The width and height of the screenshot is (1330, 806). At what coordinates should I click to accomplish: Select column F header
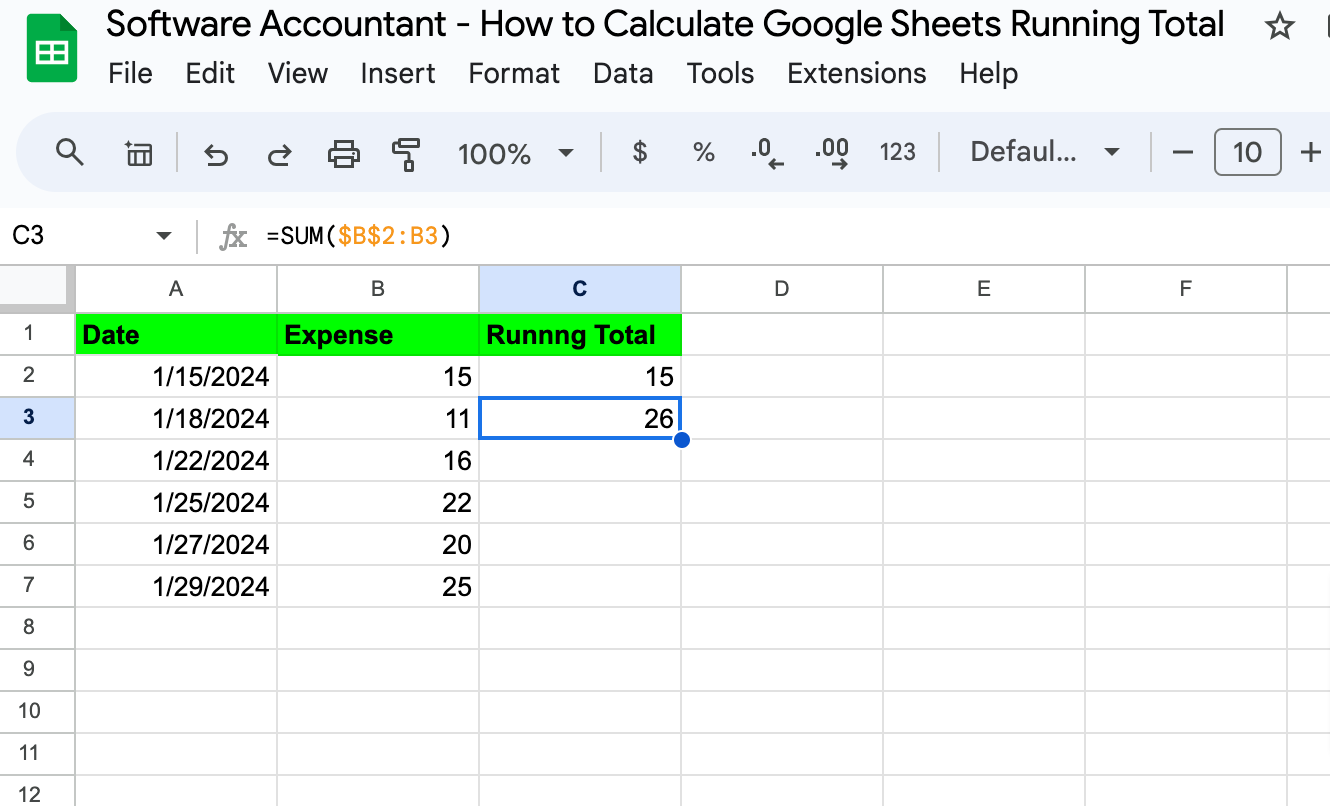pos(1186,289)
